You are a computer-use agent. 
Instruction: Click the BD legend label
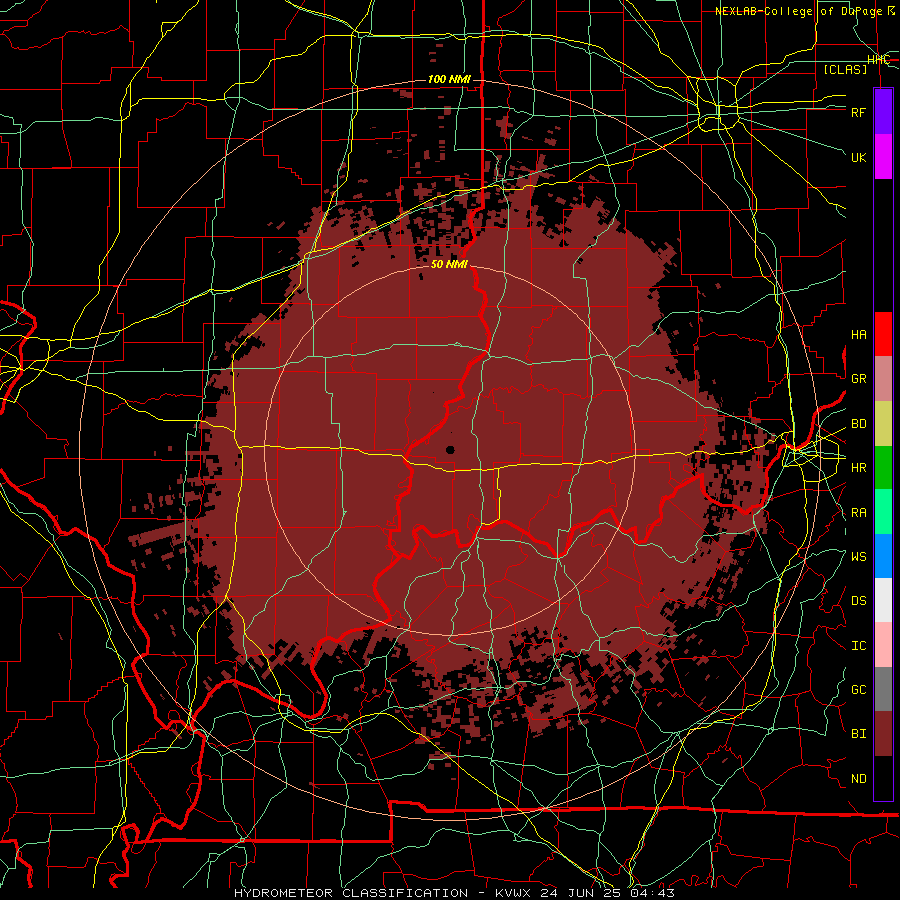[859, 424]
